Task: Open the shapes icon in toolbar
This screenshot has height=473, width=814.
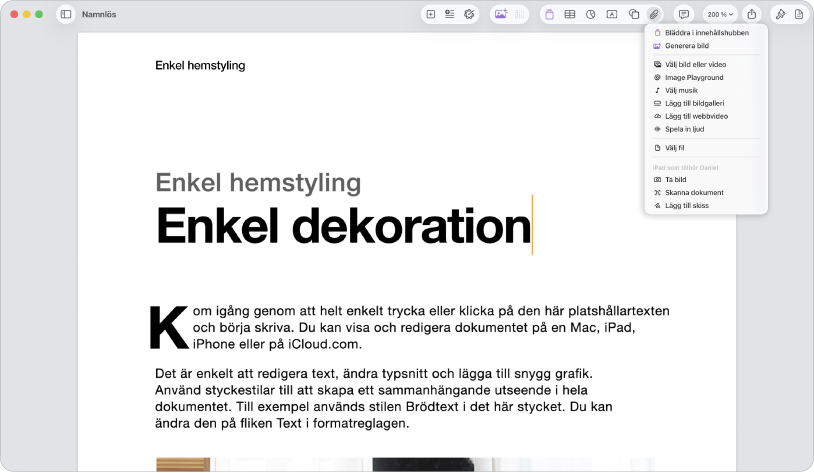Action: 633,15
